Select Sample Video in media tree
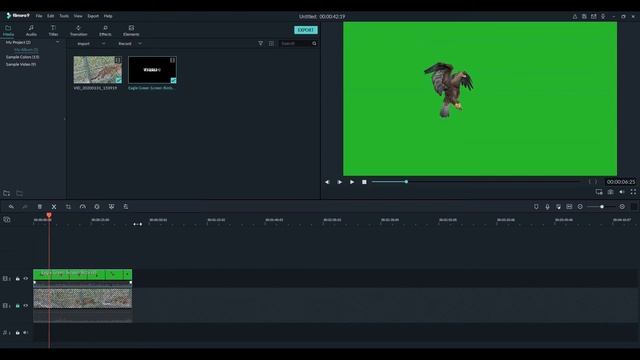Screen dimensions: 640x360 tap(20, 64)
